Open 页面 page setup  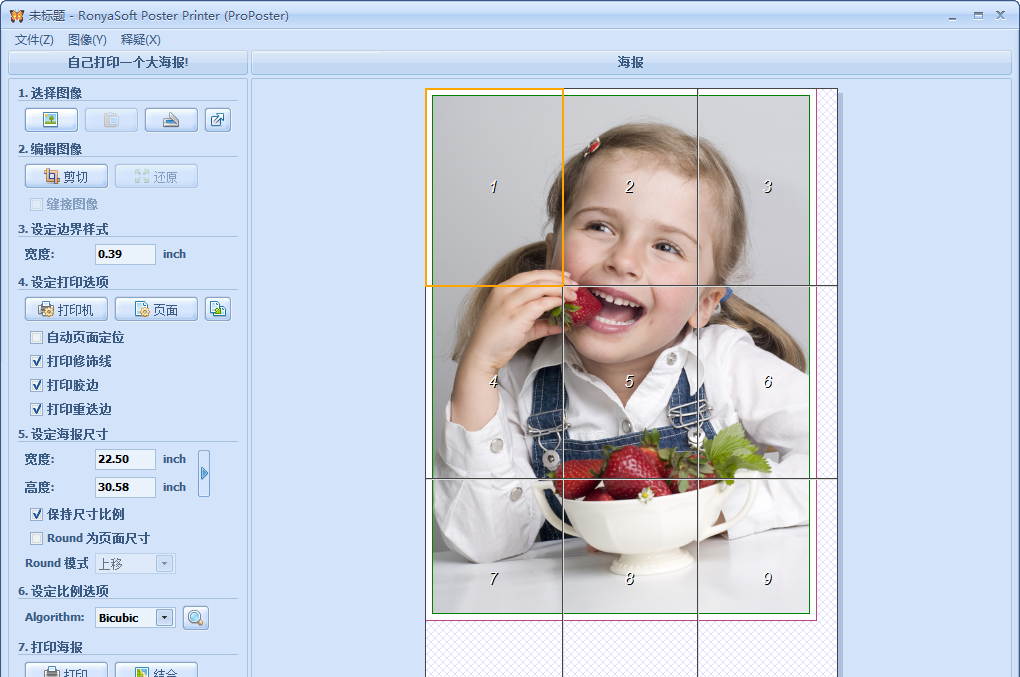[156, 310]
